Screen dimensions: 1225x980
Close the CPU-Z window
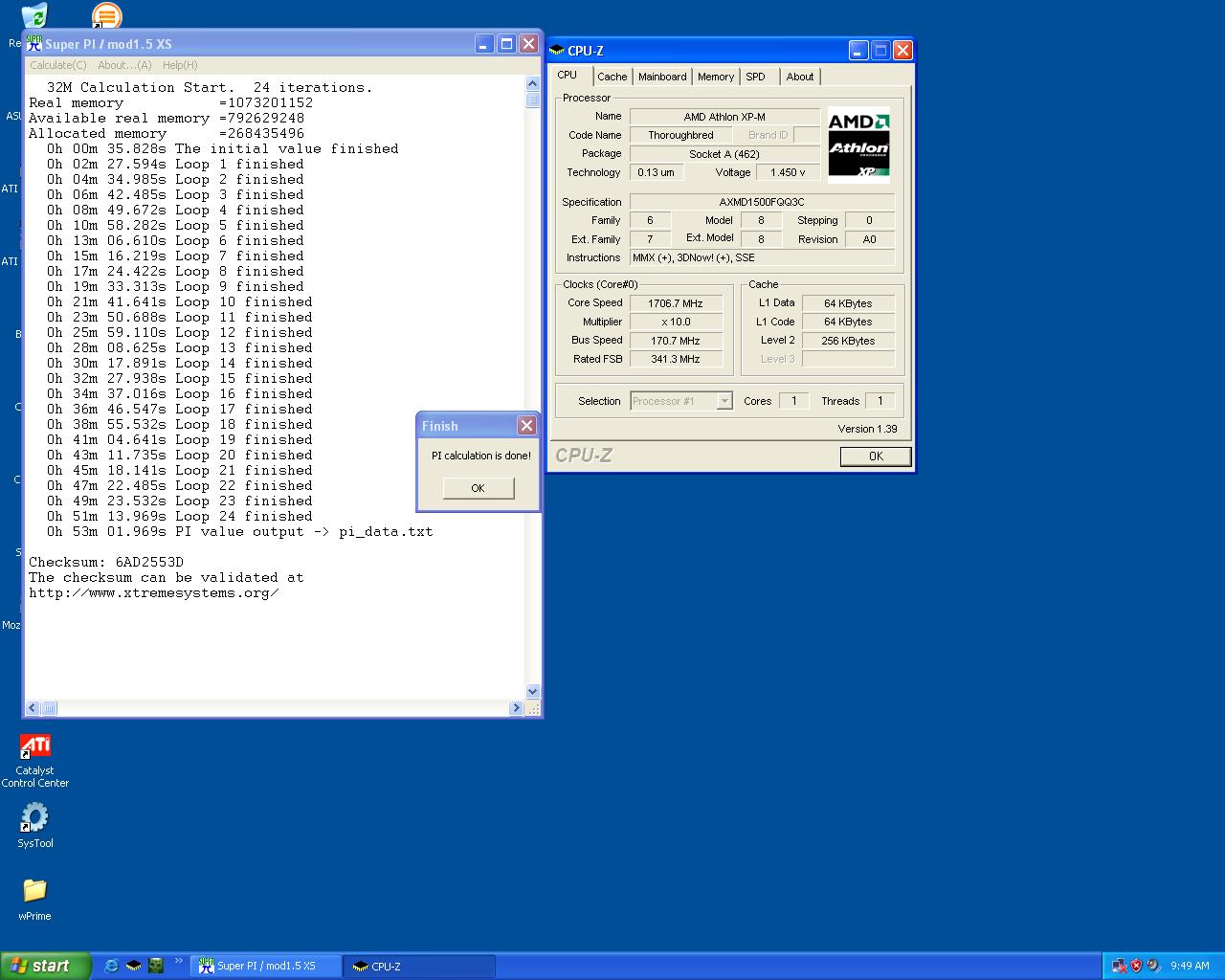(x=902, y=51)
